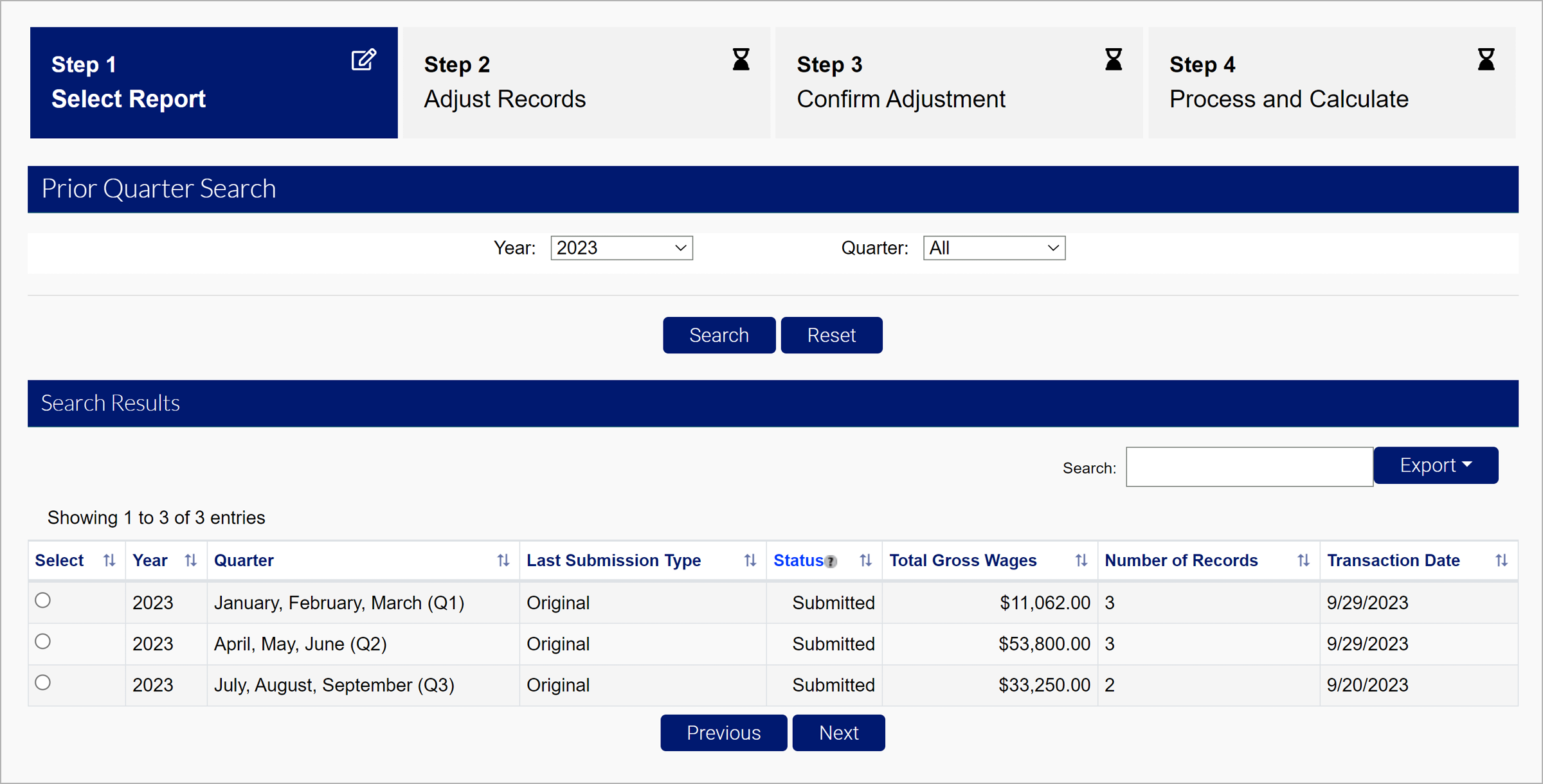Sort by Total Gross Wages arrows
Screen dimensions: 1543x784
click(1081, 560)
